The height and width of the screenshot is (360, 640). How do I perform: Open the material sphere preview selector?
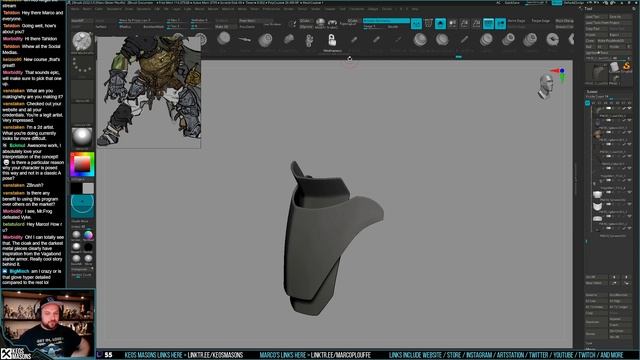(x=82, y=137)
